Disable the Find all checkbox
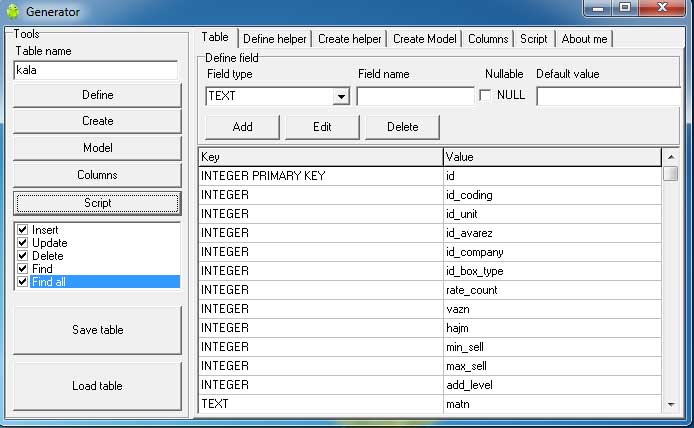694x428 pixels. [24, 282]
